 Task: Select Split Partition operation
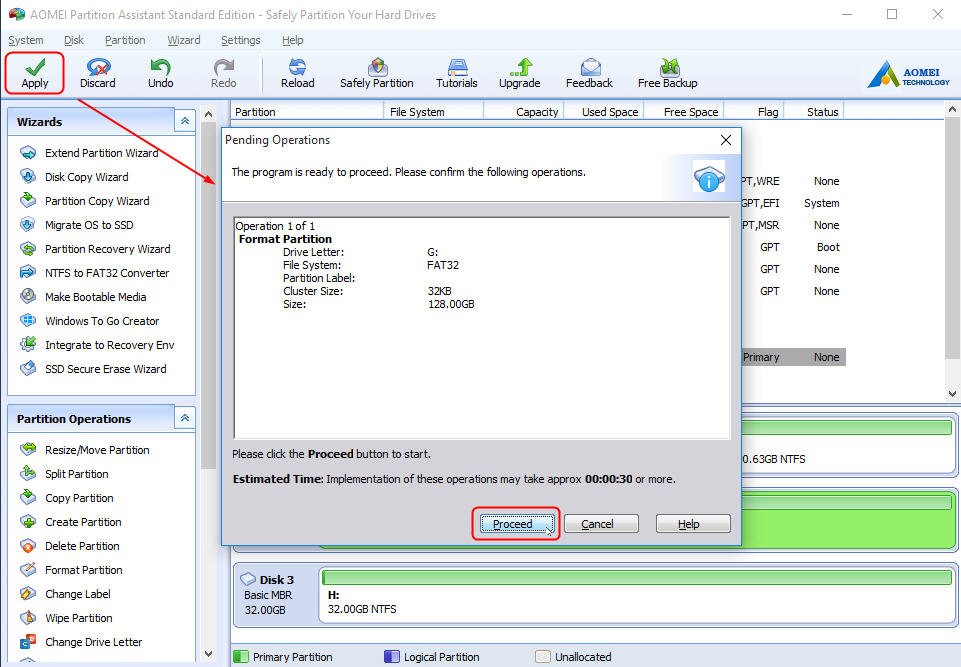coord(64,473)
